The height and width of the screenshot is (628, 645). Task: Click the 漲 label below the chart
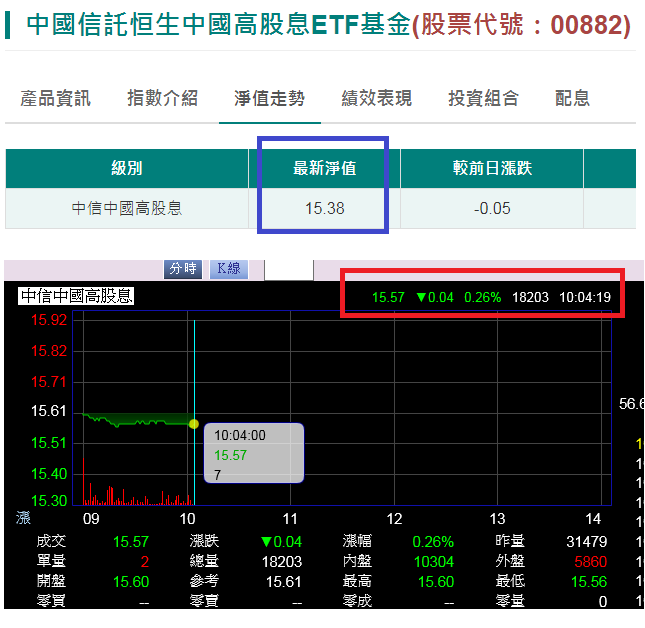(23, 518)
